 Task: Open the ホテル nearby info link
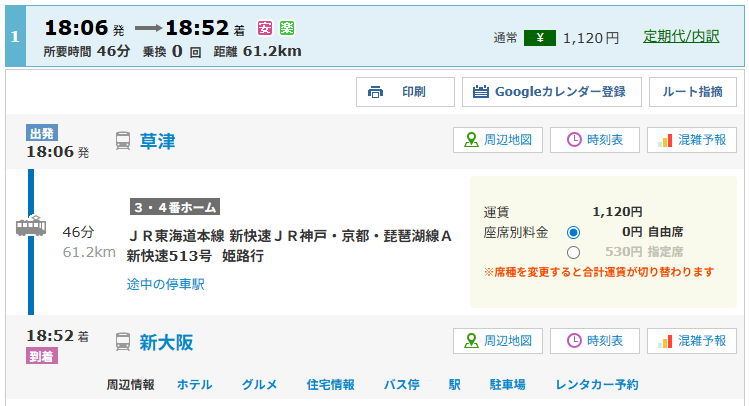[x=194, y=385]
